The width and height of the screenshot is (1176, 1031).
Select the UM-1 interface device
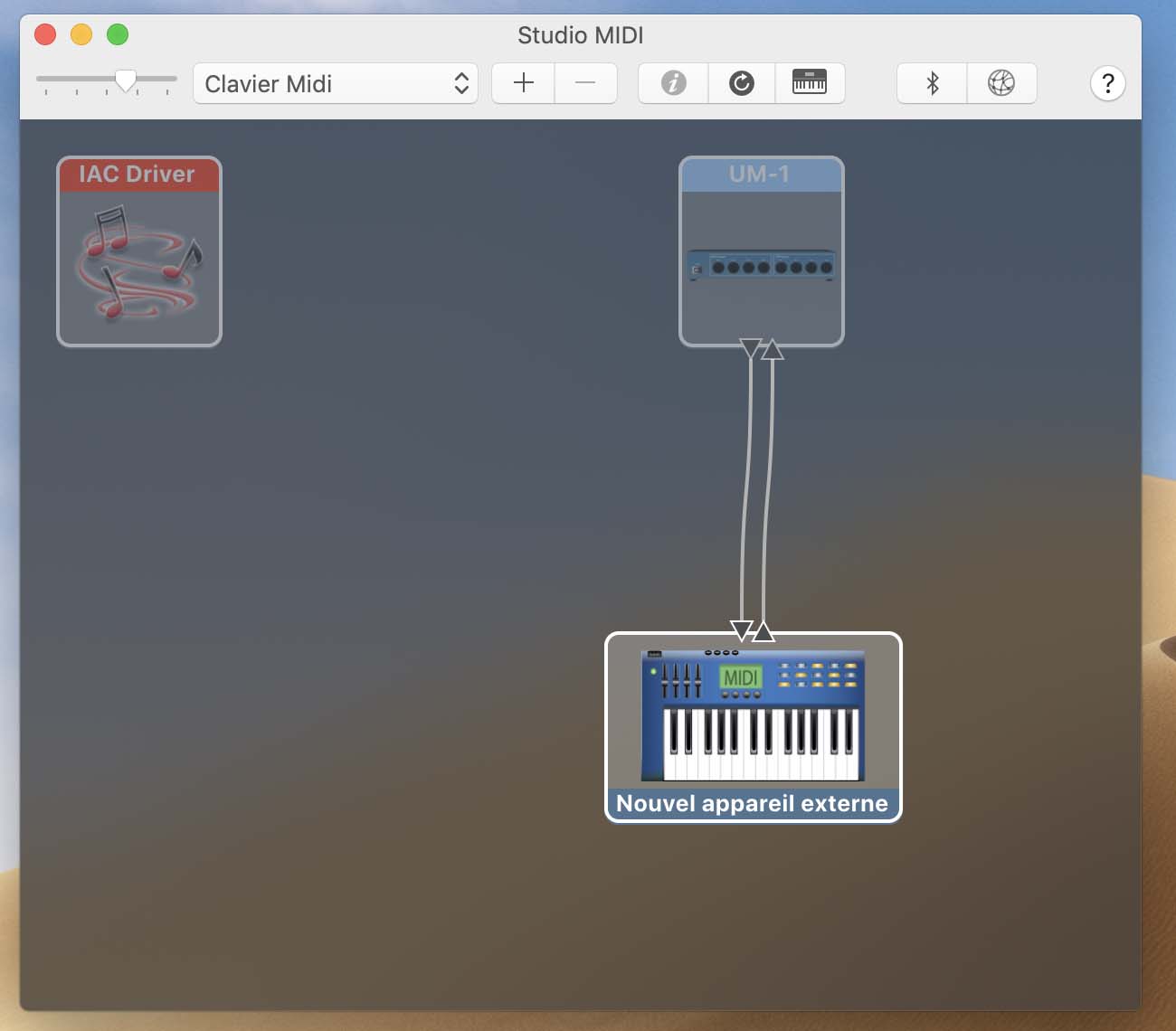point(761,251)
